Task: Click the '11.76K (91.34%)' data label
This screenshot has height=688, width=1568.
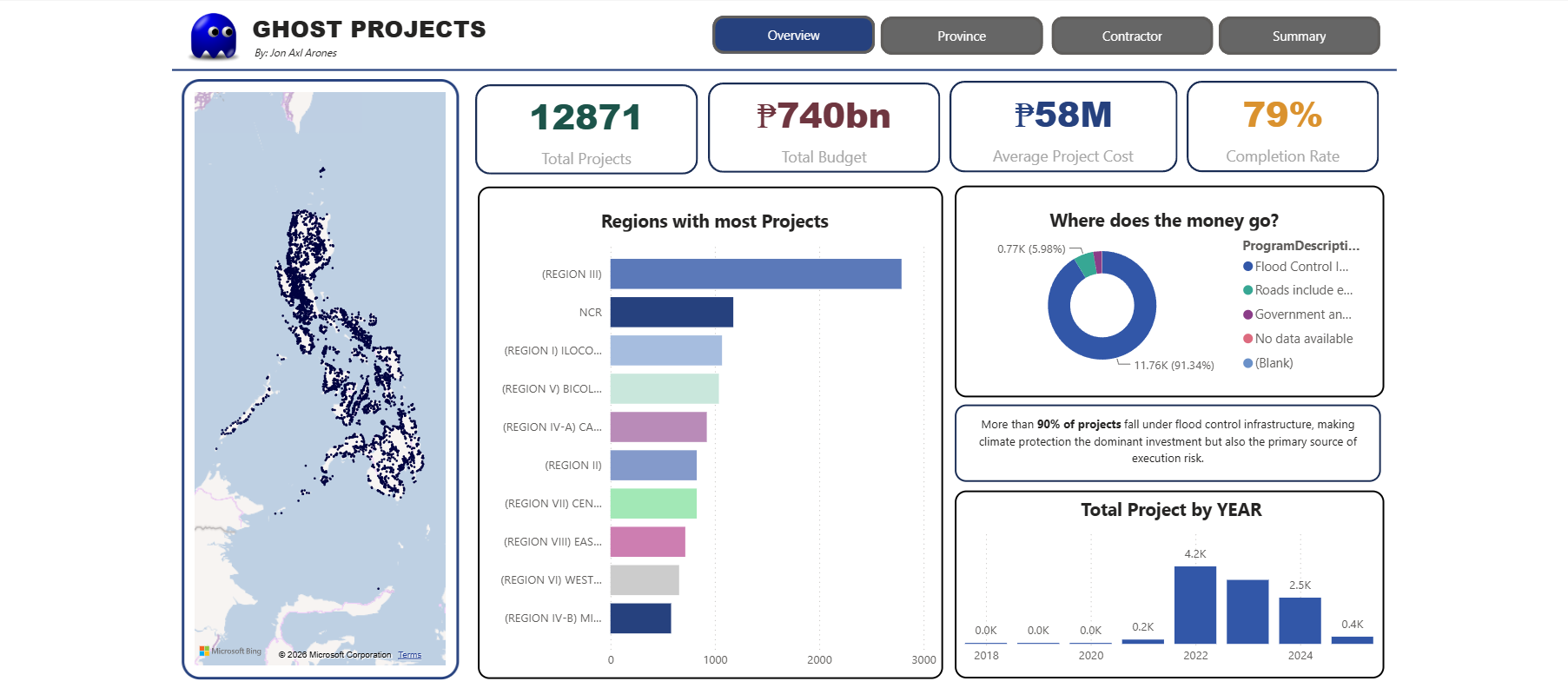Action: coord(1174,366)
